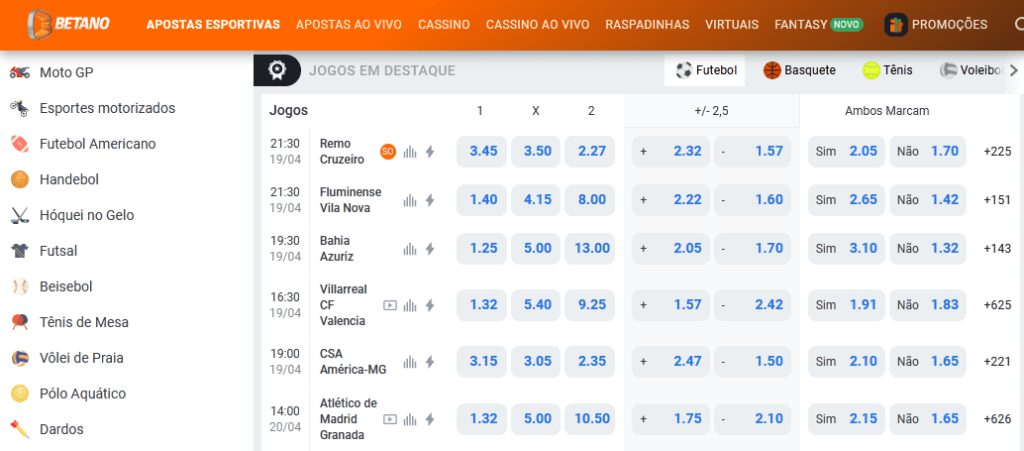Toggle Sim 2.65 for Fluminense Vila Nova
The image size is (1024, 451).
[847, 200]
